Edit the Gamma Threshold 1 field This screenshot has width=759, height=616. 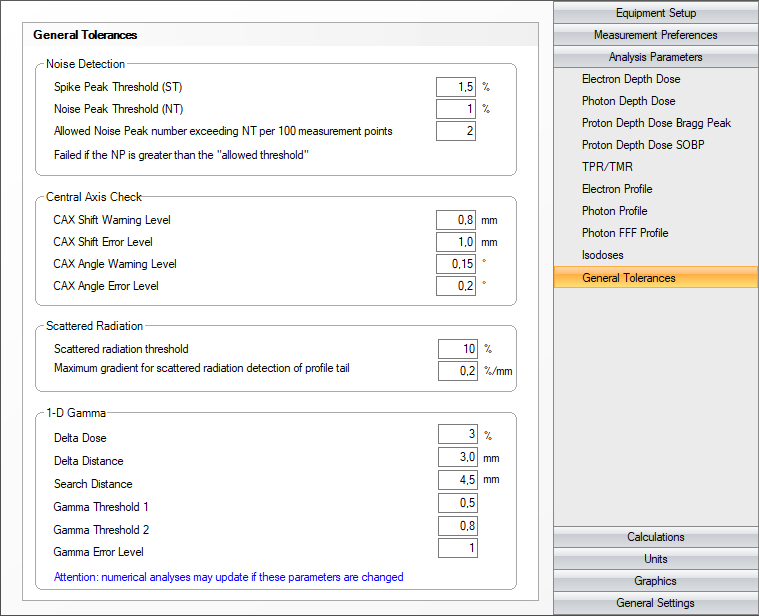click(x=458, y=503)
